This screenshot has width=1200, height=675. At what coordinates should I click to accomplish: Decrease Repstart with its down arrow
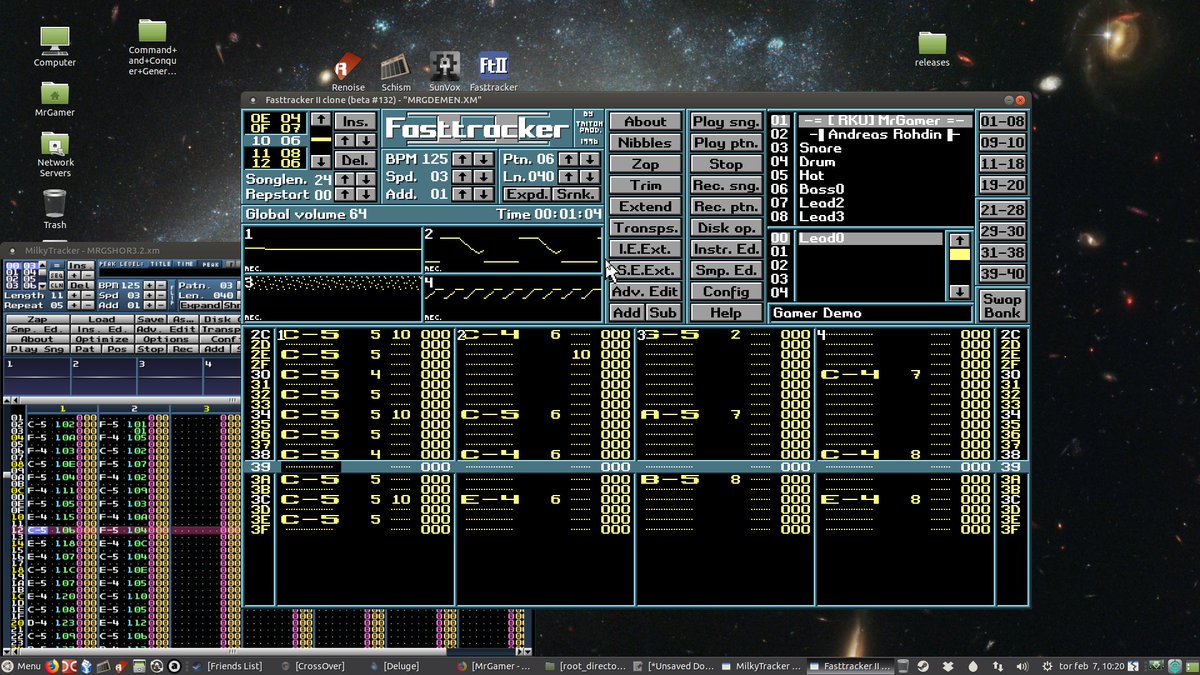[366, 194]
